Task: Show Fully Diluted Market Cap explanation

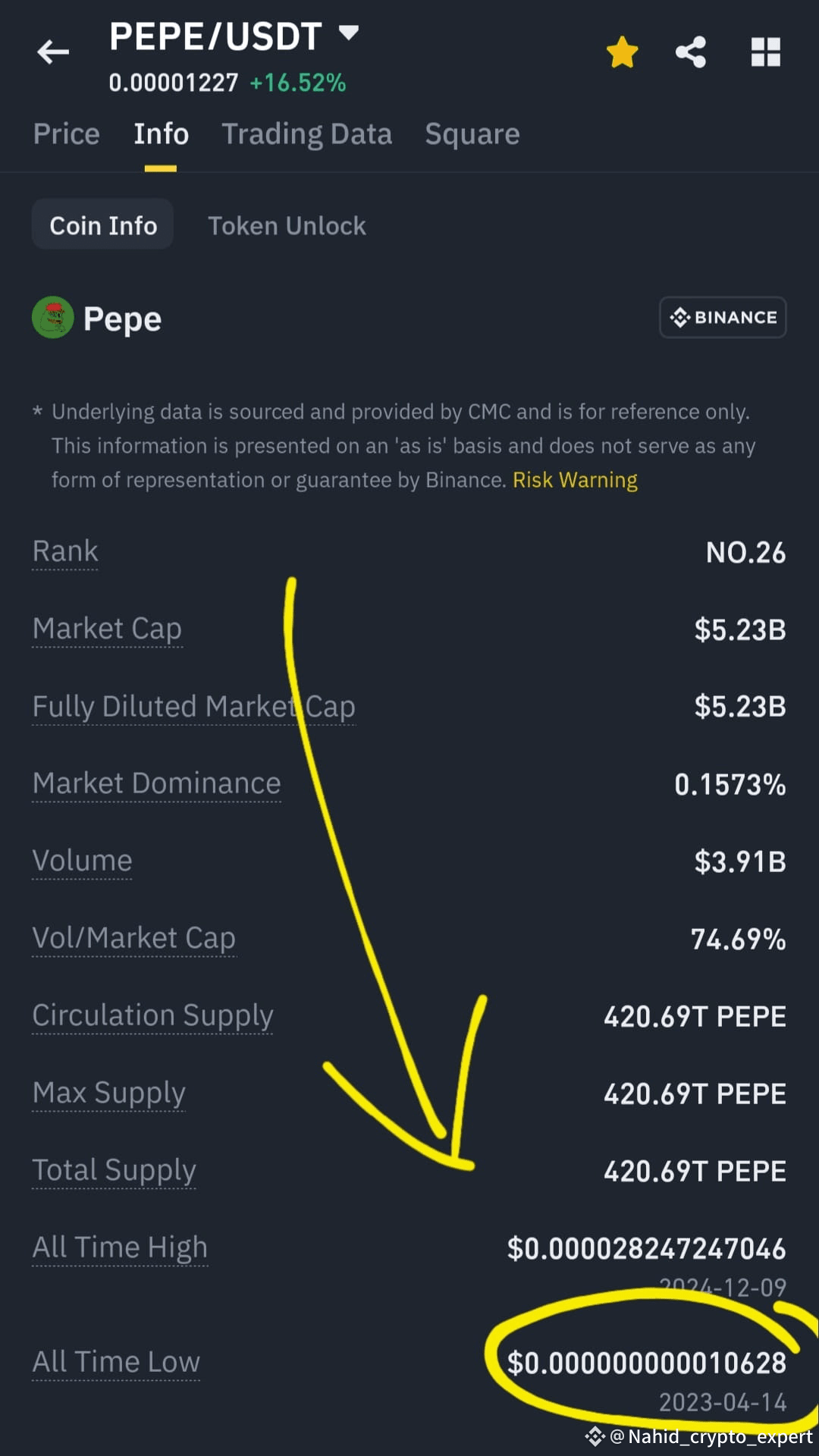Action: (x=193, y=707)
